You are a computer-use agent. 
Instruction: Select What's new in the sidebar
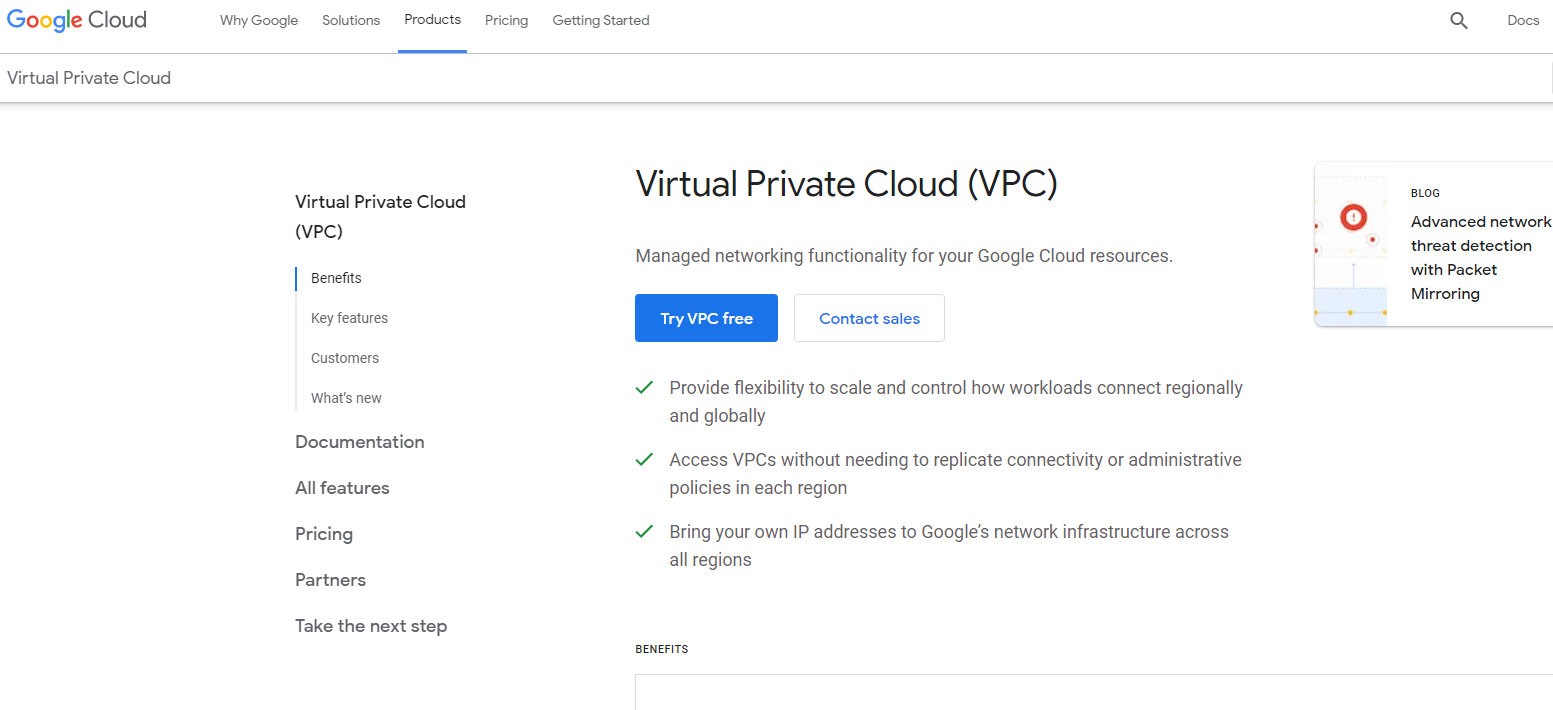346,398
